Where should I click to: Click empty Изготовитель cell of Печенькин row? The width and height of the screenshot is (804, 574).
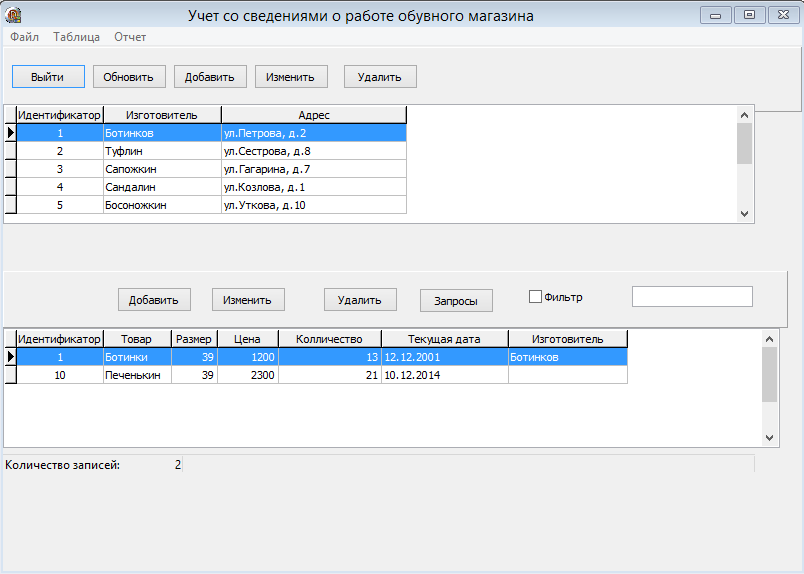[568, 375]
